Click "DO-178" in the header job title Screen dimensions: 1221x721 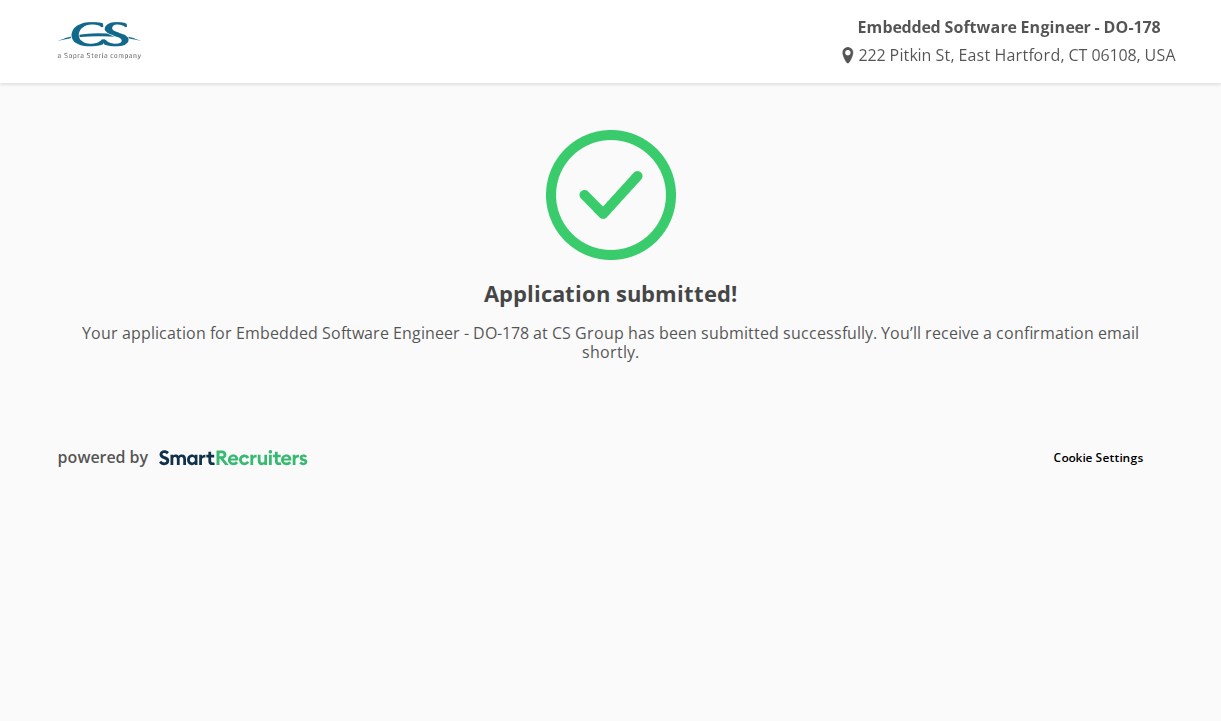(1132, 27)
